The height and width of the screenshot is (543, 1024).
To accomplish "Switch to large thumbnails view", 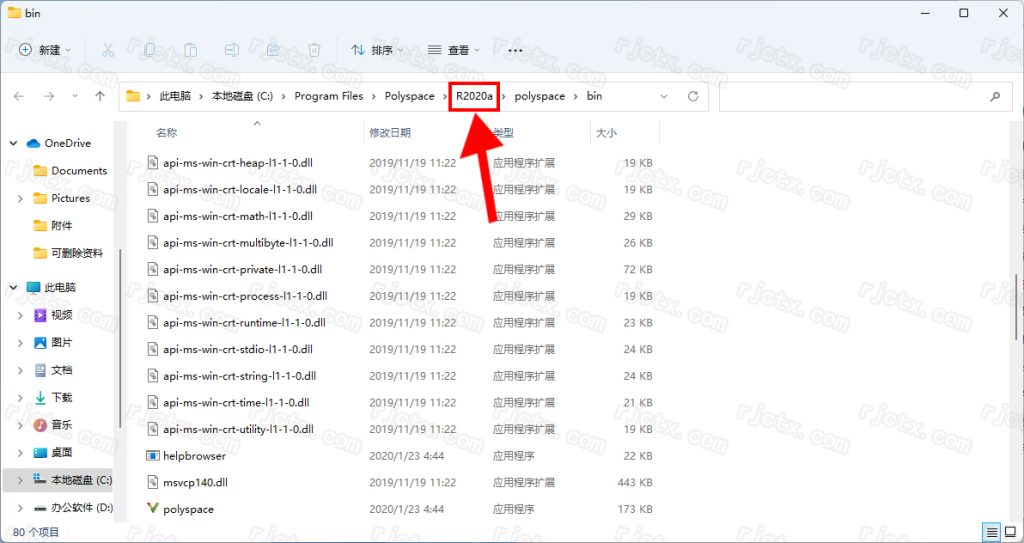I will [1010, 532].
